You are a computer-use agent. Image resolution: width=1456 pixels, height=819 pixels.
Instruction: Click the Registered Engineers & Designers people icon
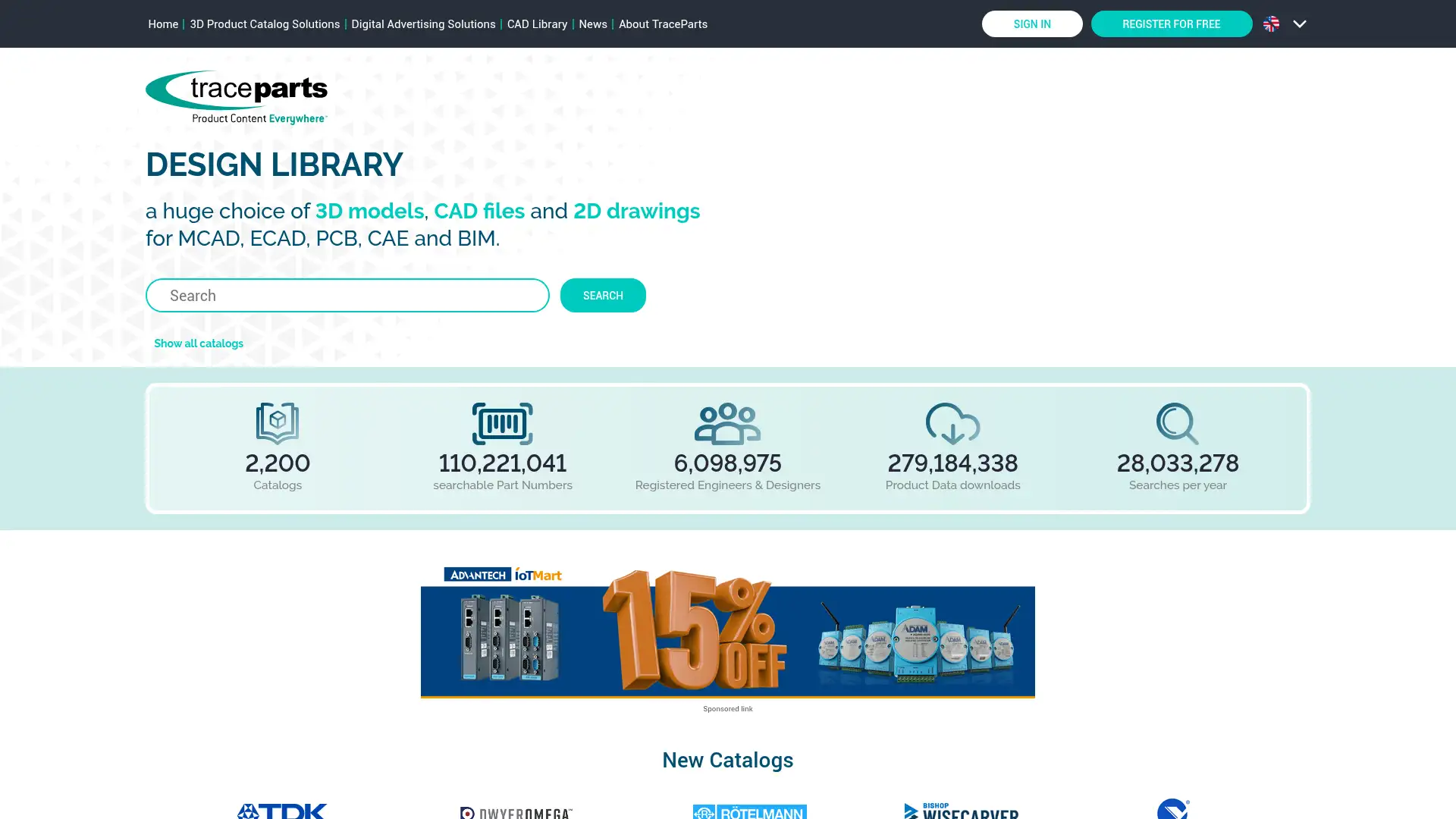[x=727, y=423]
